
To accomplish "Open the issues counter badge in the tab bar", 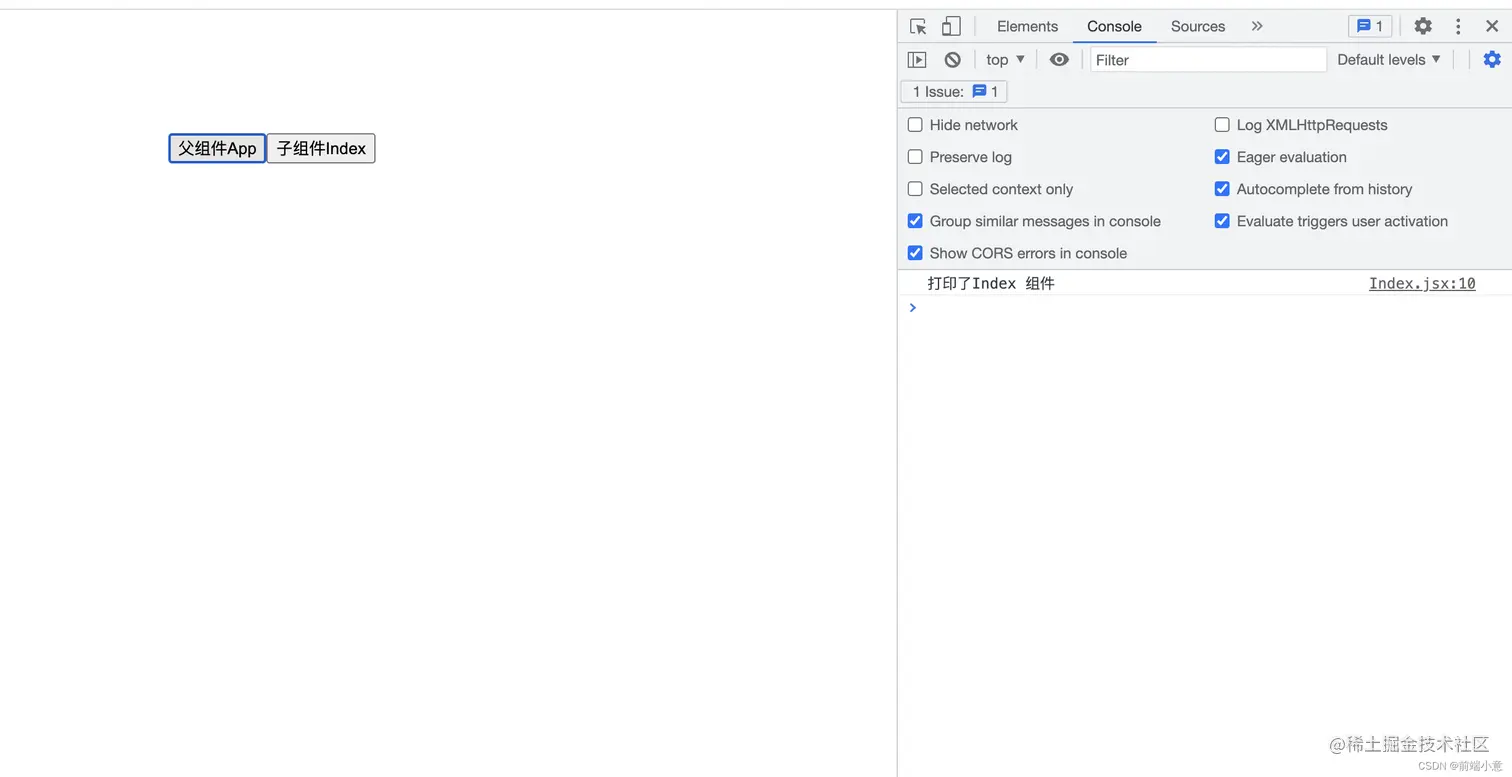I will coord(1370,27).
